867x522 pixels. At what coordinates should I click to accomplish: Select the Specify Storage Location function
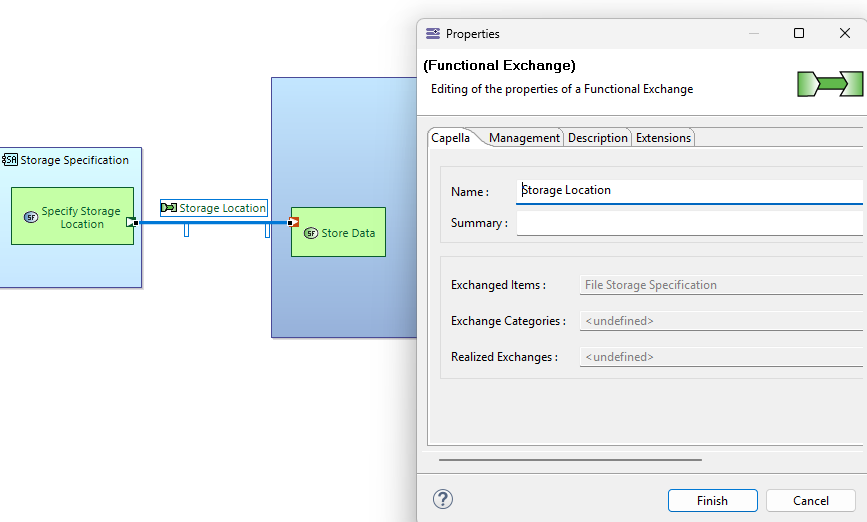72,216
